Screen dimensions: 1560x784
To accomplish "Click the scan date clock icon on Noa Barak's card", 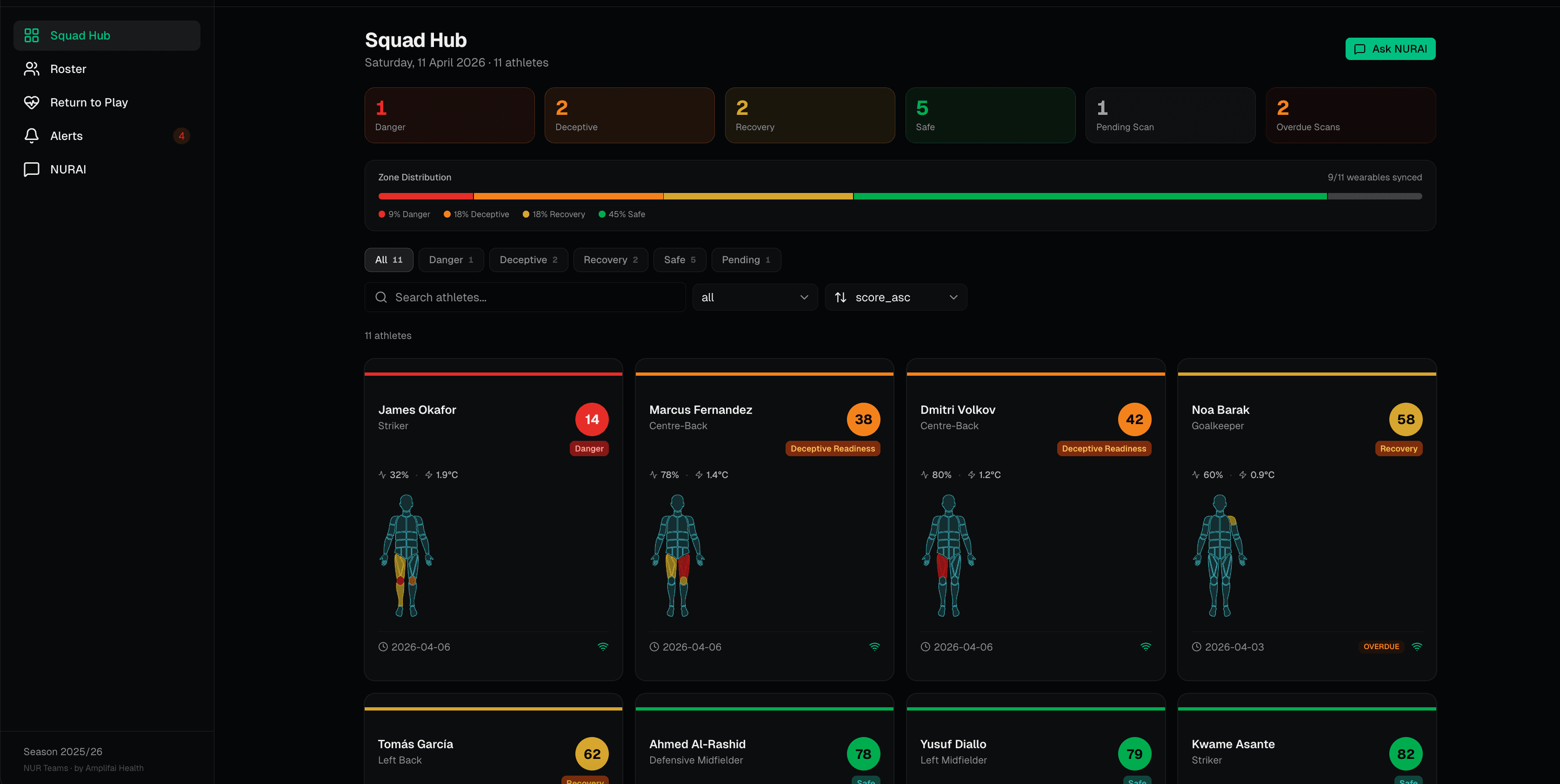I will pyautogui.click(x=1197, y=646).
